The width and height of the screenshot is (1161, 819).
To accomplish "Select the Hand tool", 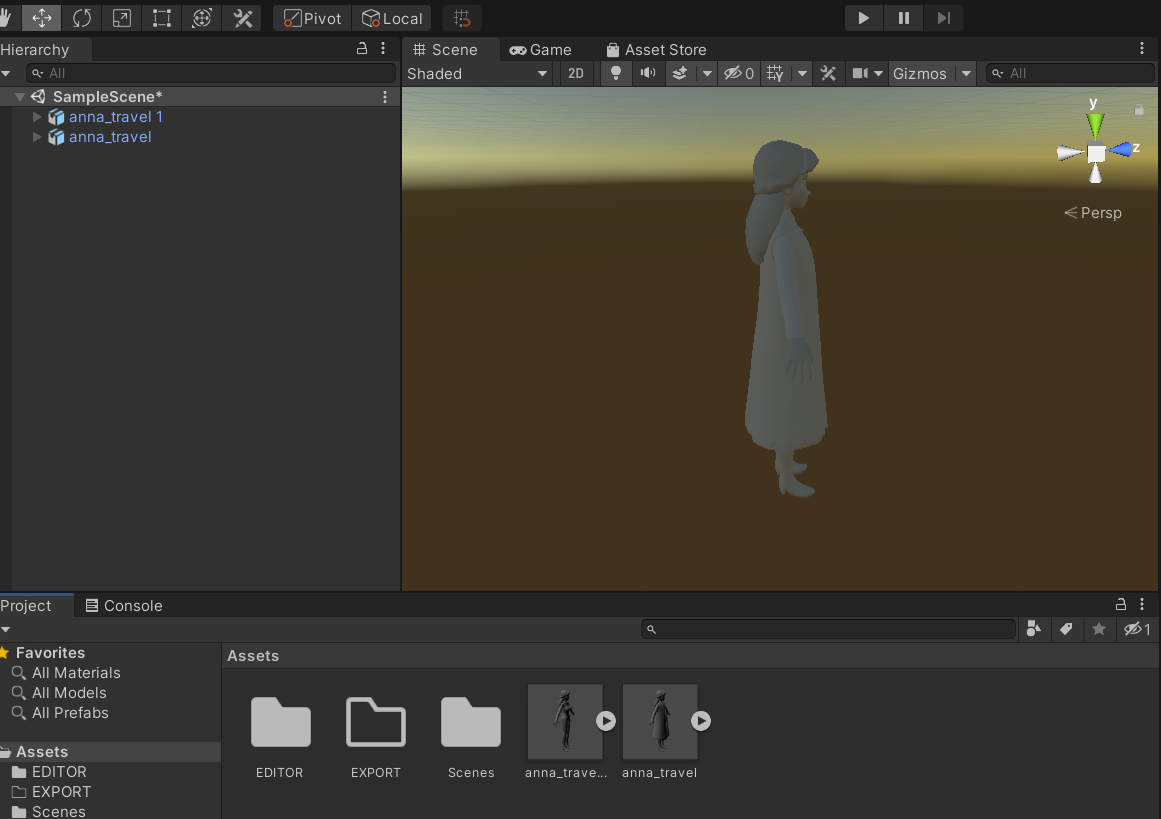I will click(7, 18).
